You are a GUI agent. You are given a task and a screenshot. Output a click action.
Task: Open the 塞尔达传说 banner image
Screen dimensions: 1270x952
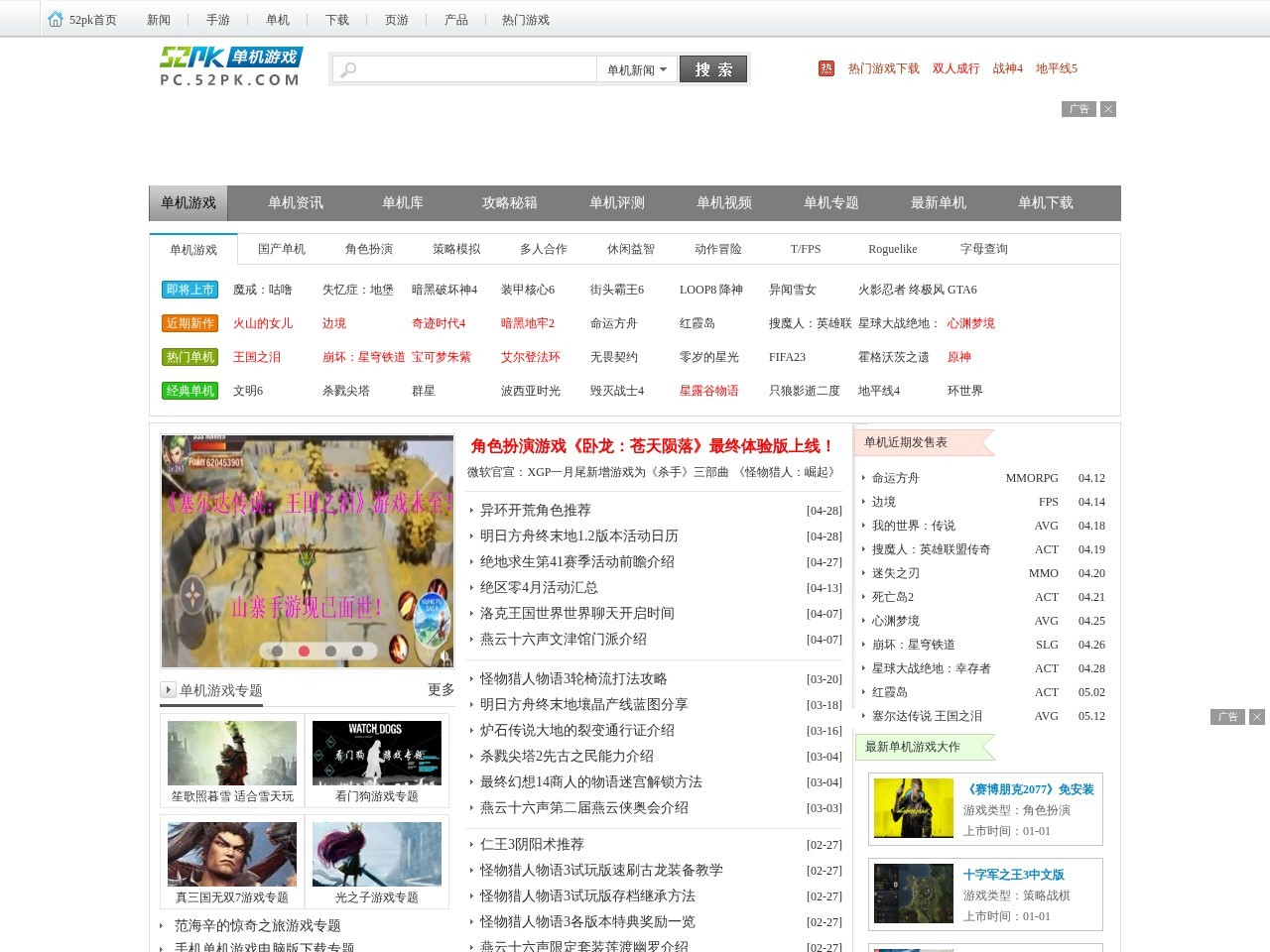click(308, 551)
